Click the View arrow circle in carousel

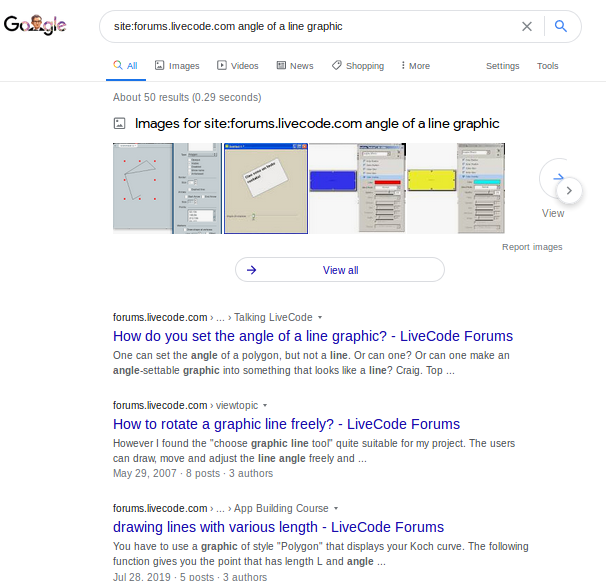(554, 178)
